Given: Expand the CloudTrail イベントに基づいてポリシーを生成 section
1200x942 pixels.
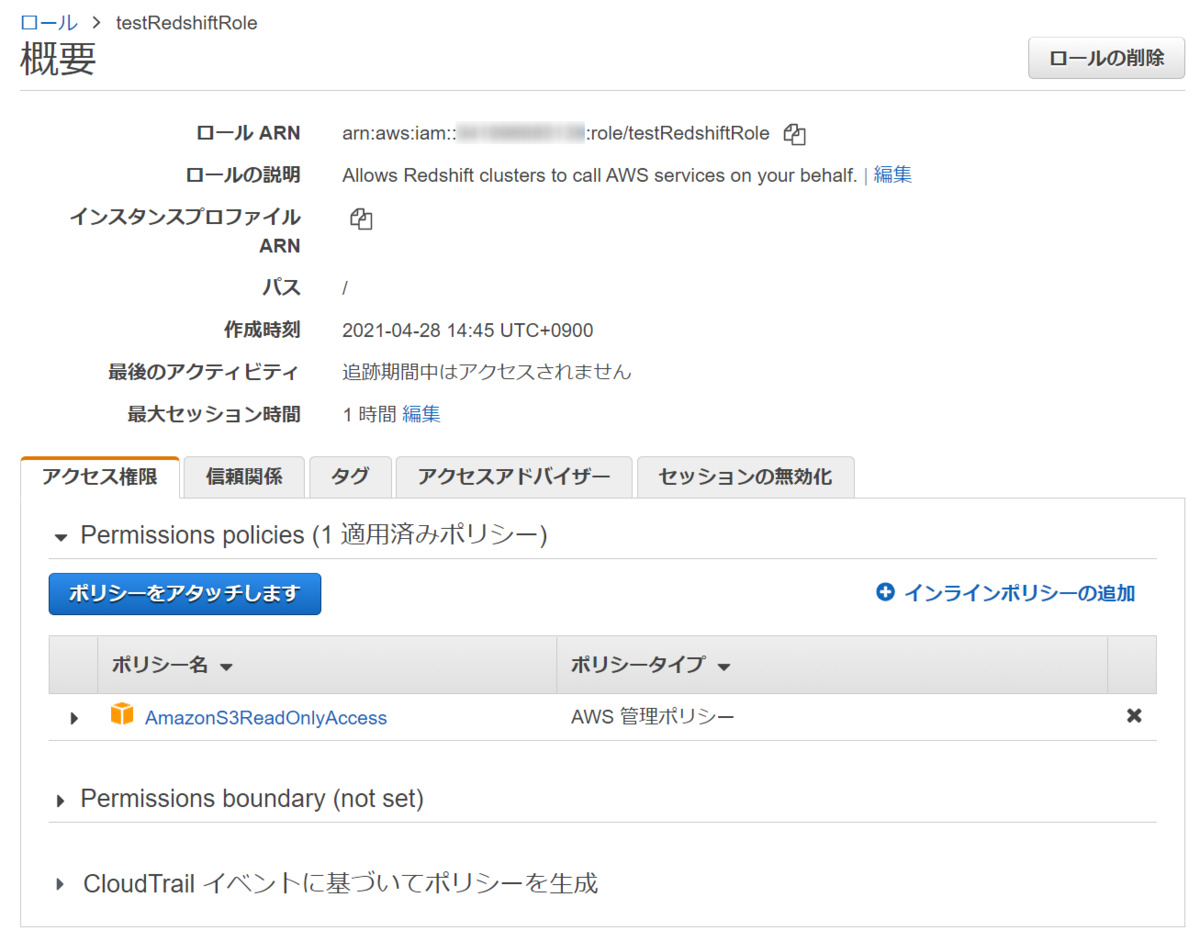Looking at the screenshot, I should (58, 883).
